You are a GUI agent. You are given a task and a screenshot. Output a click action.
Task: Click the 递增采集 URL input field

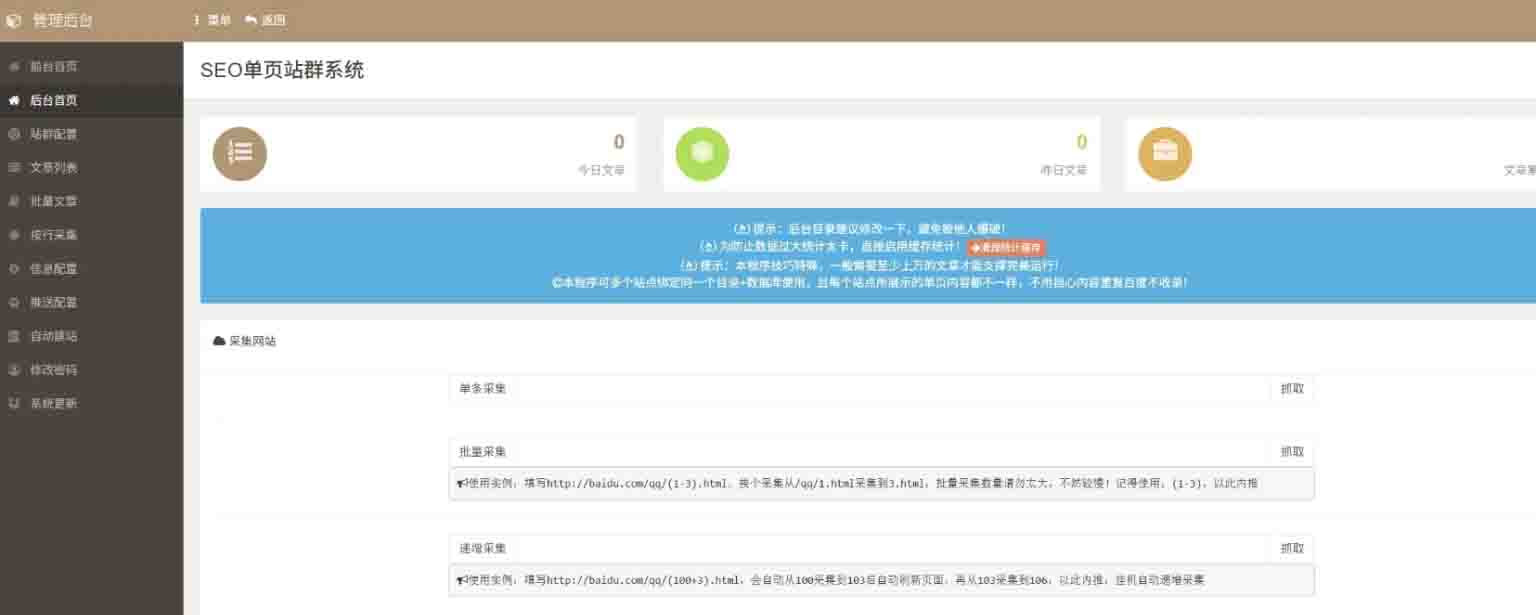(x=890, y=549)
